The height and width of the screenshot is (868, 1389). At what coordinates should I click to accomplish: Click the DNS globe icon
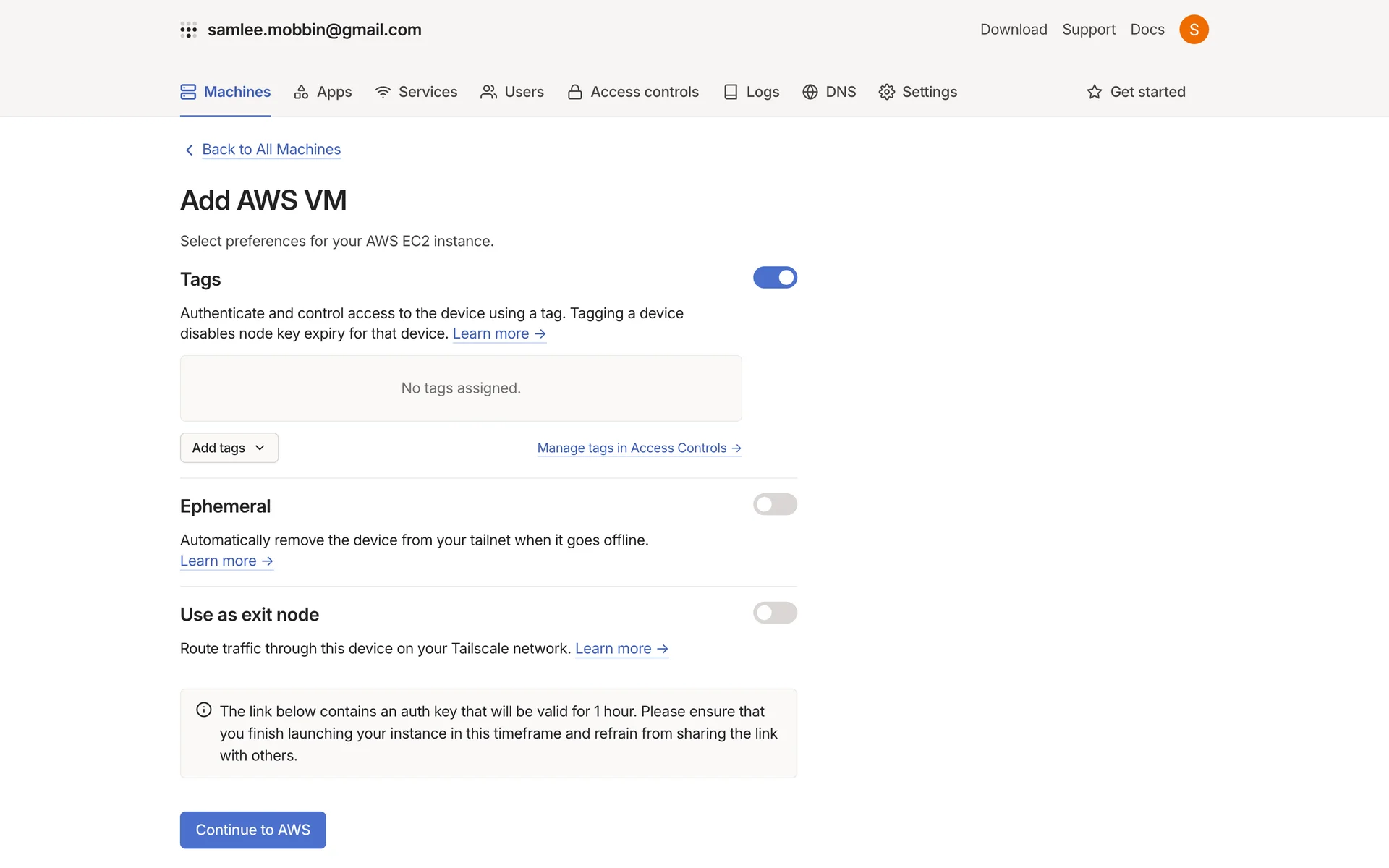810,92
